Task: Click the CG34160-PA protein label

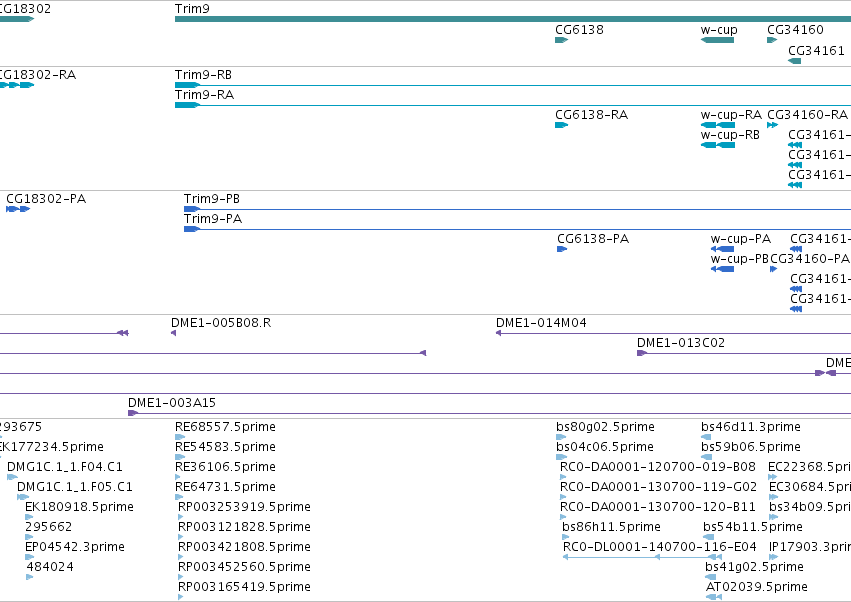Action: 810,259
